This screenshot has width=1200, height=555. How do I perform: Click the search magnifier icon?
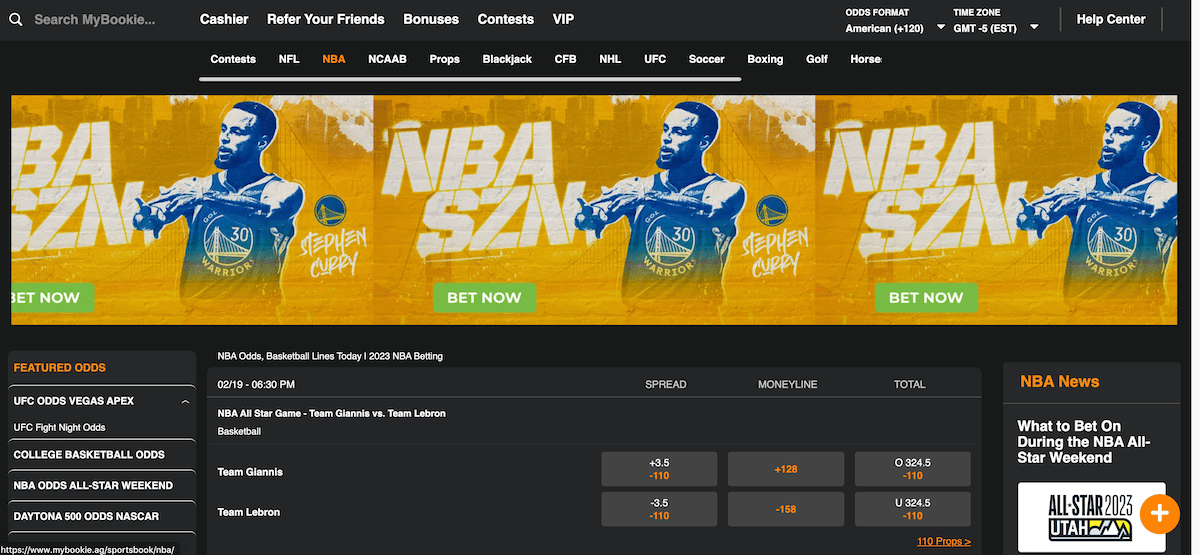point(15,19)
